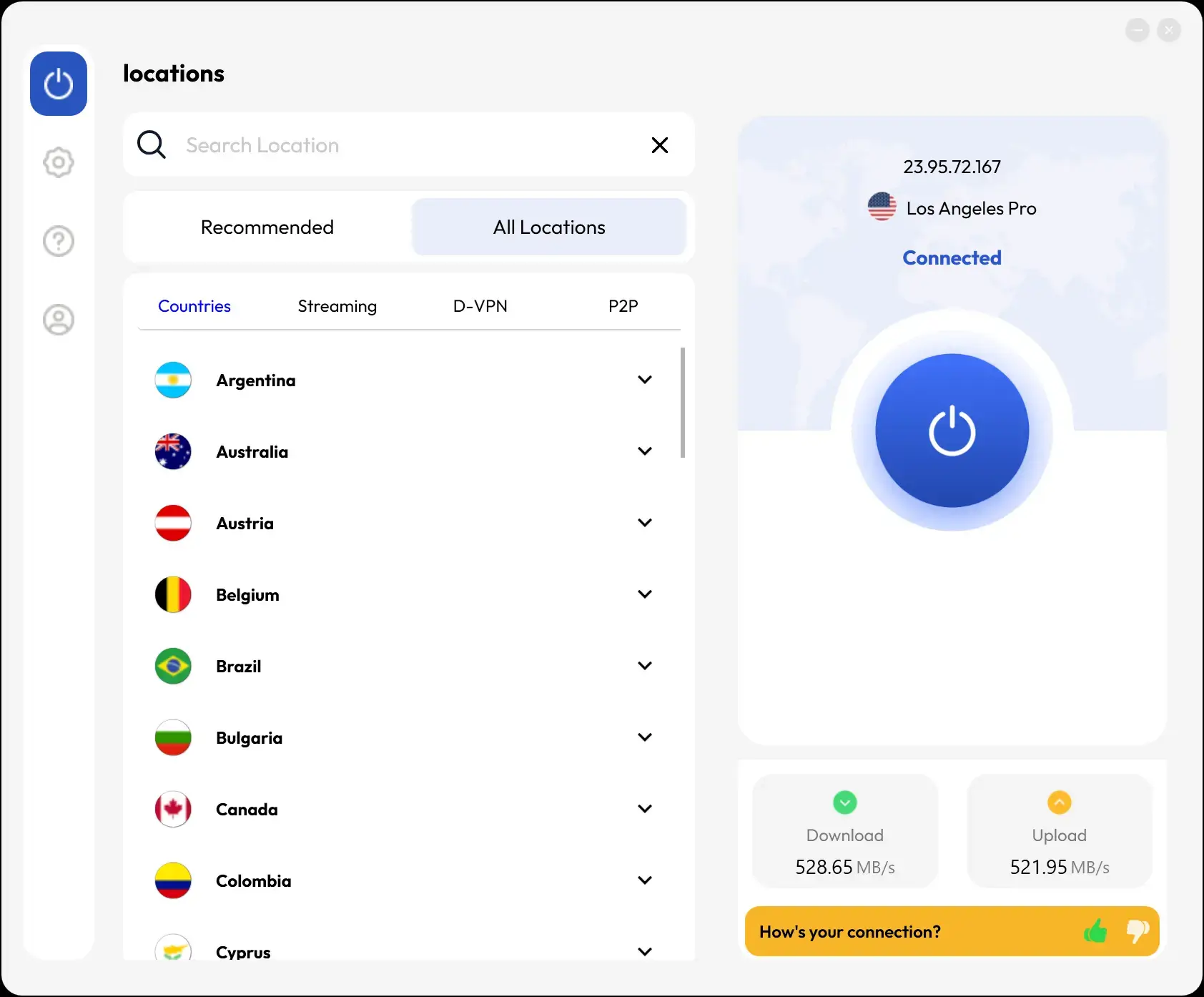Image resolution: width=1204 pixels, height=997 pixels.
Task: Open settings gear in sidebar
Action: pos(59,162)
